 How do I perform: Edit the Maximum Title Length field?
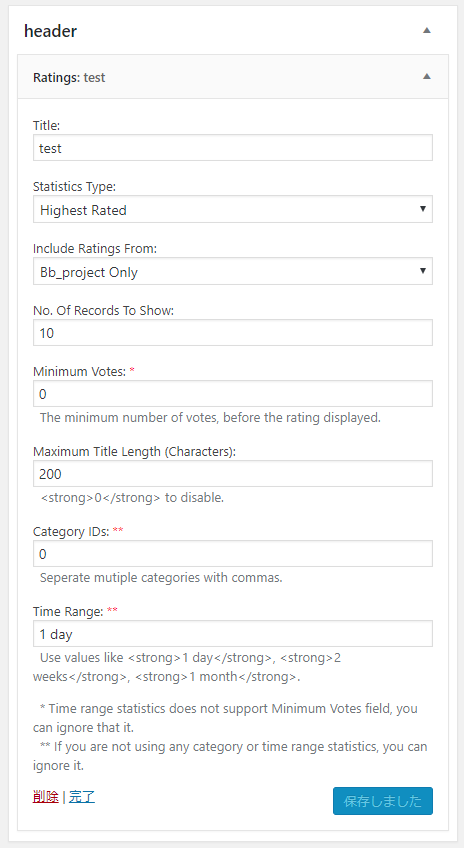point(233,474)
